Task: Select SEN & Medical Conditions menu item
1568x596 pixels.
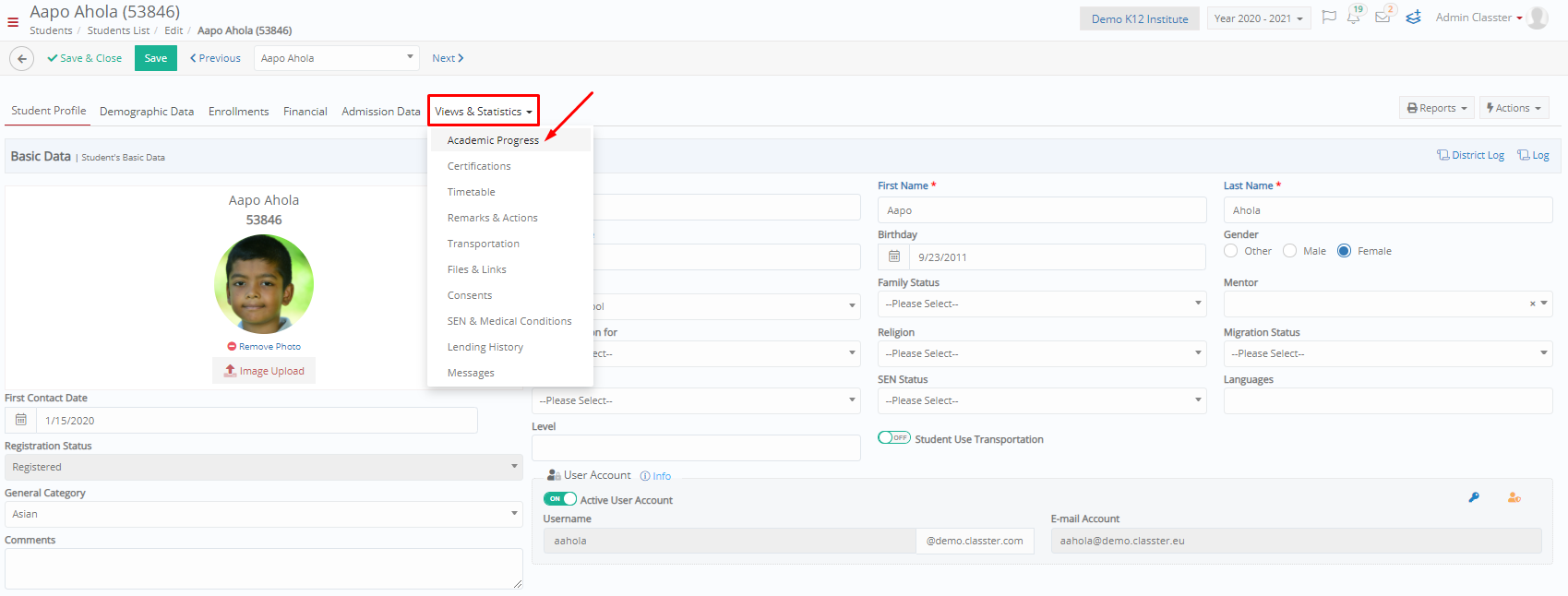Action: point(510,321)
